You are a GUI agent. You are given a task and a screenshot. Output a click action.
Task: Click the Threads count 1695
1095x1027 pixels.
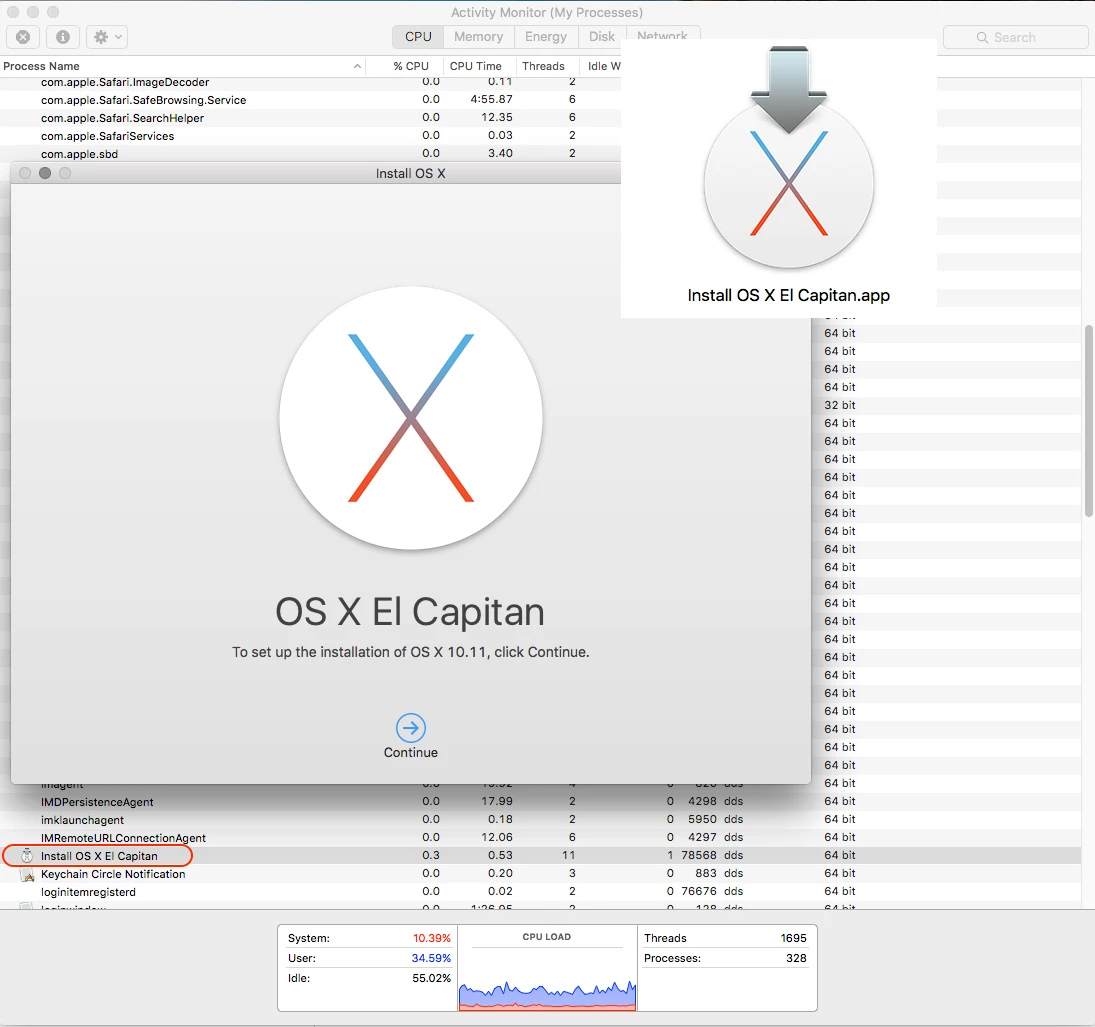[x=793, y=938]
